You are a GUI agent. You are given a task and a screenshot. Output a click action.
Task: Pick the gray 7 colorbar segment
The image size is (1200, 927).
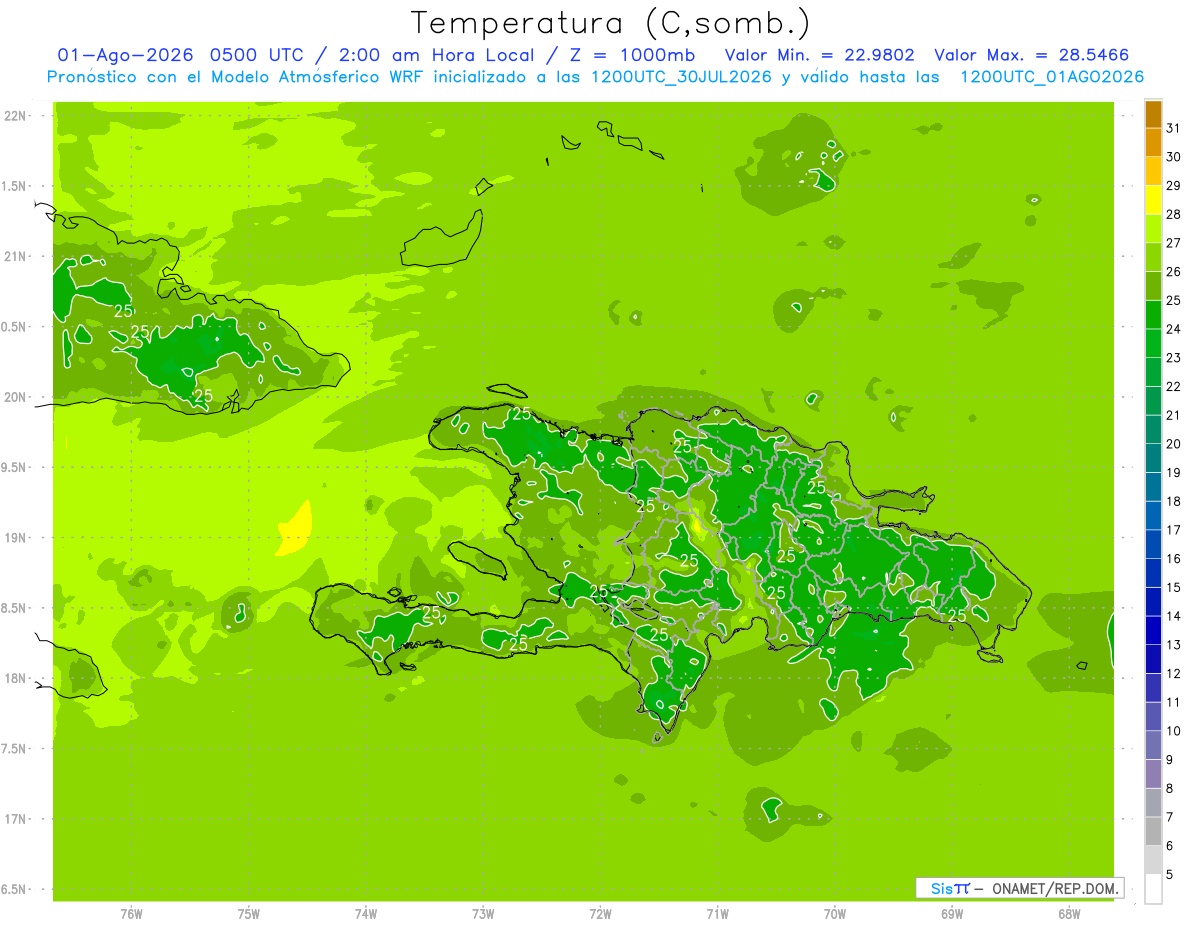pos(1153,803)
